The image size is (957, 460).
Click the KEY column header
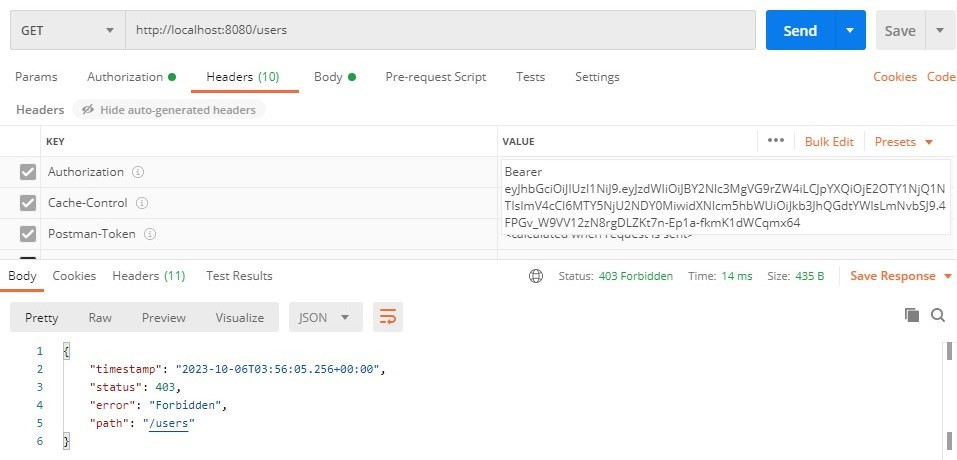tap(55, 142)
